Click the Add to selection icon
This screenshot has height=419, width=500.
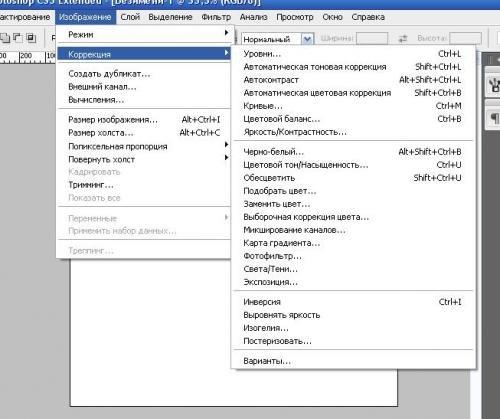click(x=5, y=38)
